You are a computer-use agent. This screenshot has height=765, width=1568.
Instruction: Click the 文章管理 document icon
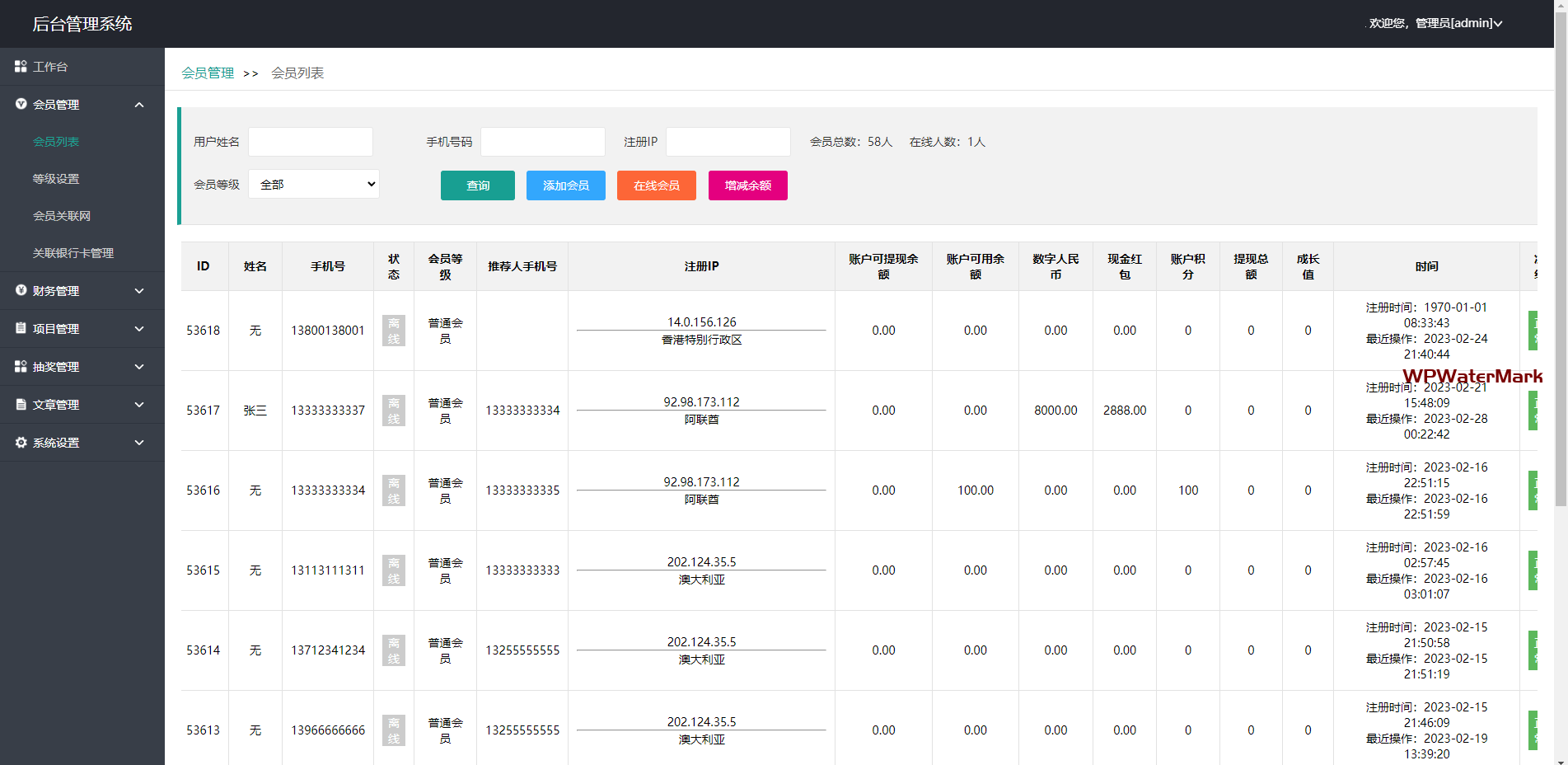click(x=21, y=404)
